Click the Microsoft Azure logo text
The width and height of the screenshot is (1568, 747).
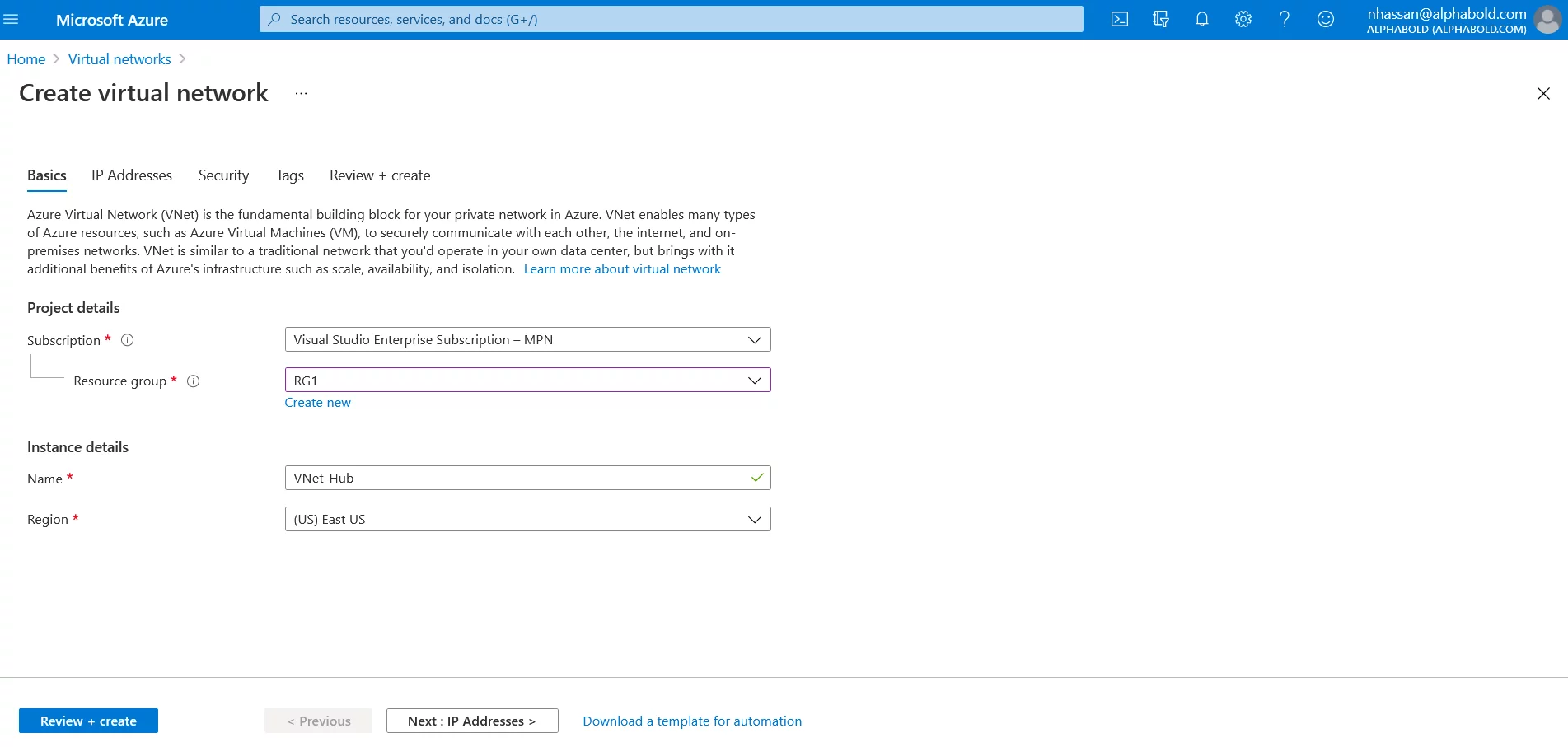pyautogui.click(x=112, y=20)
